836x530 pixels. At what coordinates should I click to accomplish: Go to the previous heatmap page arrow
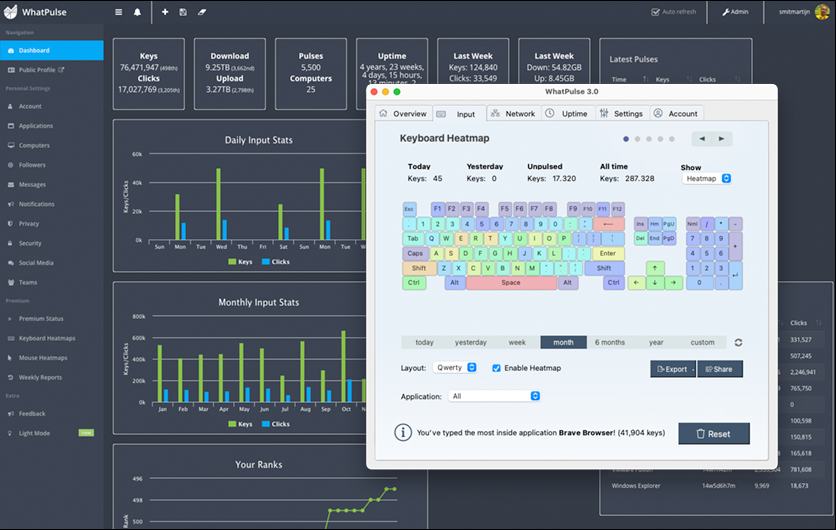702,139
